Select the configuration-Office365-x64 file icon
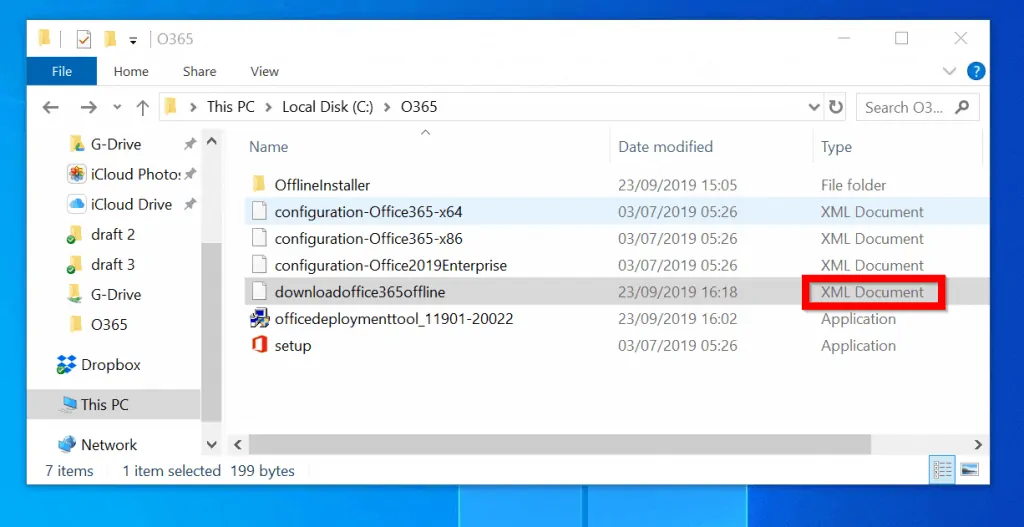This screenshot has height=527, width=1024. point(259,212)
